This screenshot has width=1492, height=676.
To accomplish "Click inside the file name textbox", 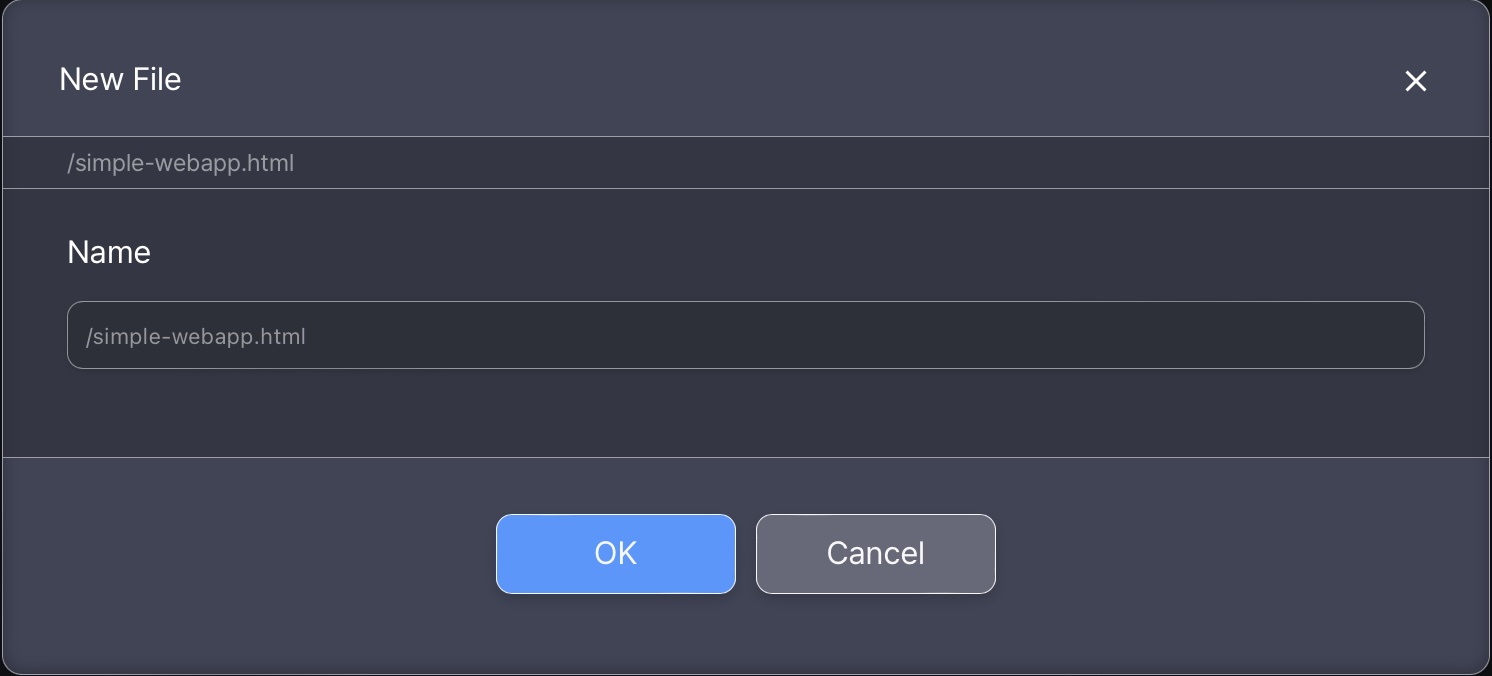I will pos(745,335).
